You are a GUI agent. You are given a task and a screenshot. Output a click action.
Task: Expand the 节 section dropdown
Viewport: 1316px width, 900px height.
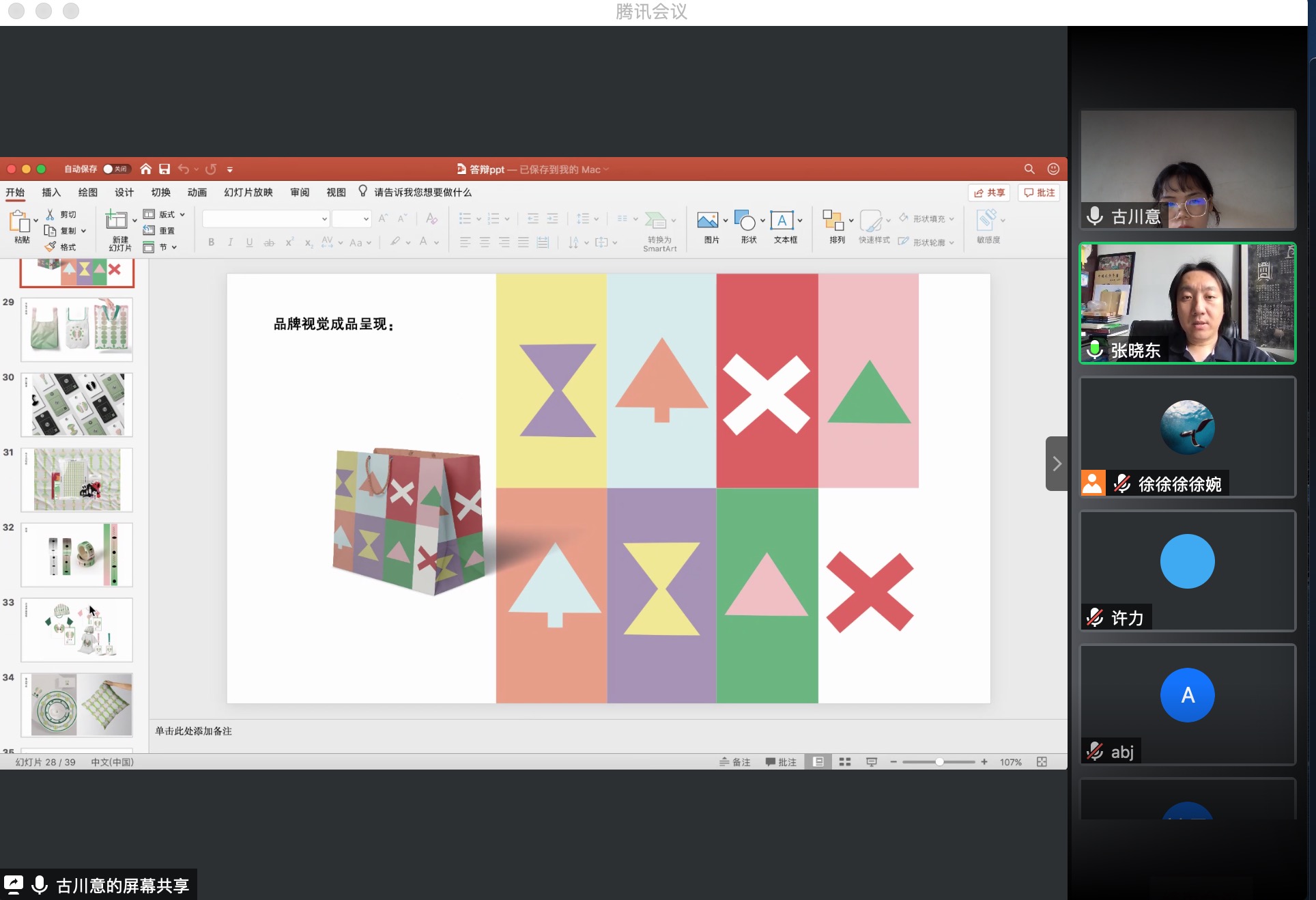tap(175, 247)
